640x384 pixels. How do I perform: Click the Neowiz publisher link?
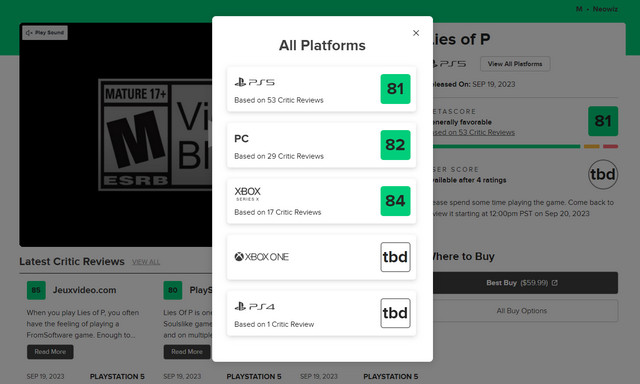(x=605, y=9)
